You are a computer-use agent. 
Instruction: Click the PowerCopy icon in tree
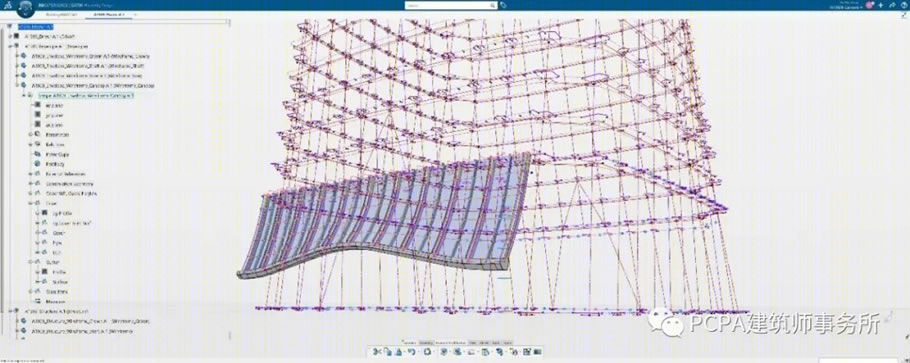pos(38,154)
